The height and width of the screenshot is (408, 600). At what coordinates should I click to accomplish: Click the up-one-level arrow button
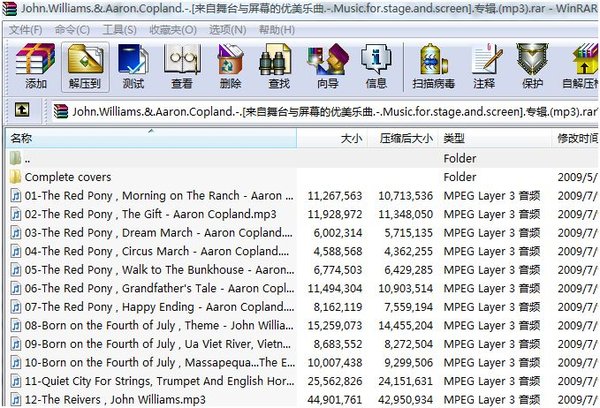pos(22,110)
